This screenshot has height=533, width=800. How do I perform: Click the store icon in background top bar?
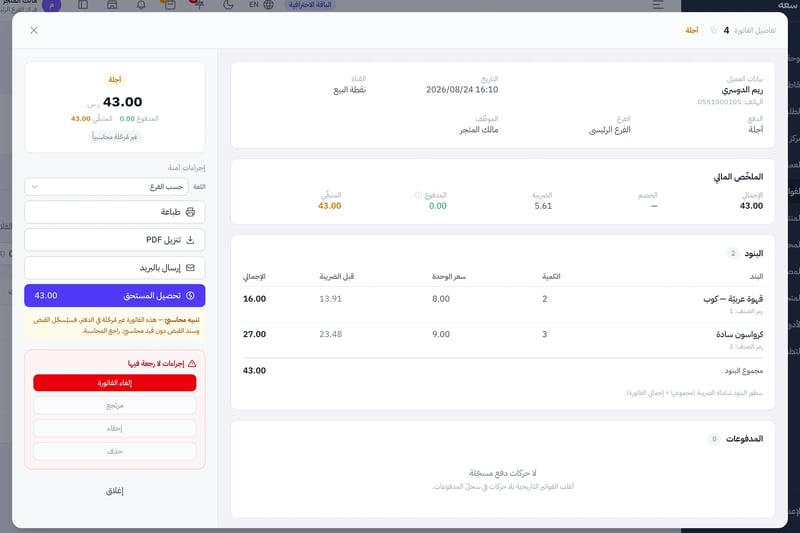tap(112, 5)
